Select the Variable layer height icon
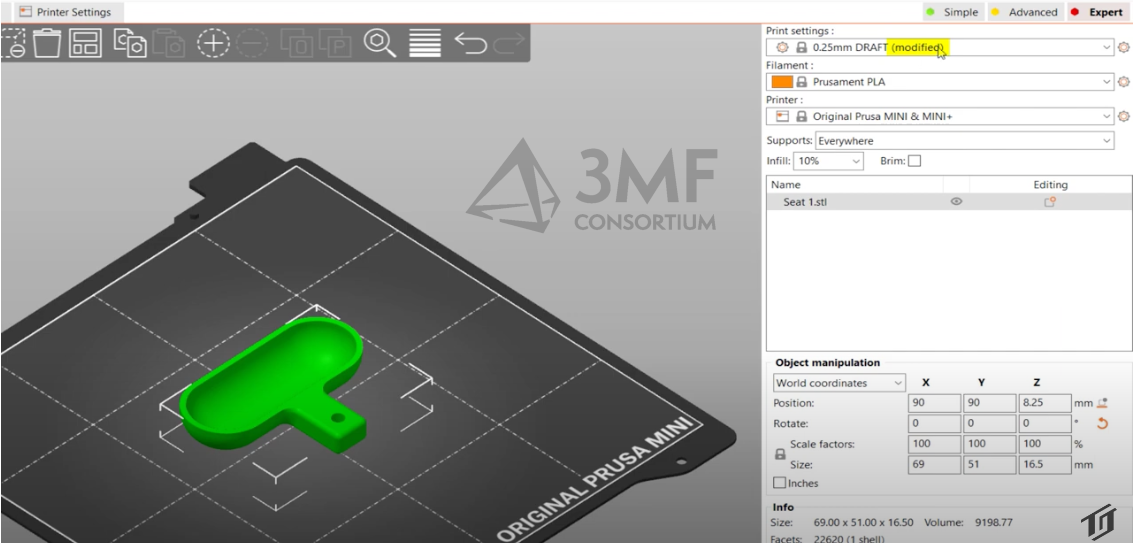The width and height of the screenshot is (1133, 544). coord(425,43)
